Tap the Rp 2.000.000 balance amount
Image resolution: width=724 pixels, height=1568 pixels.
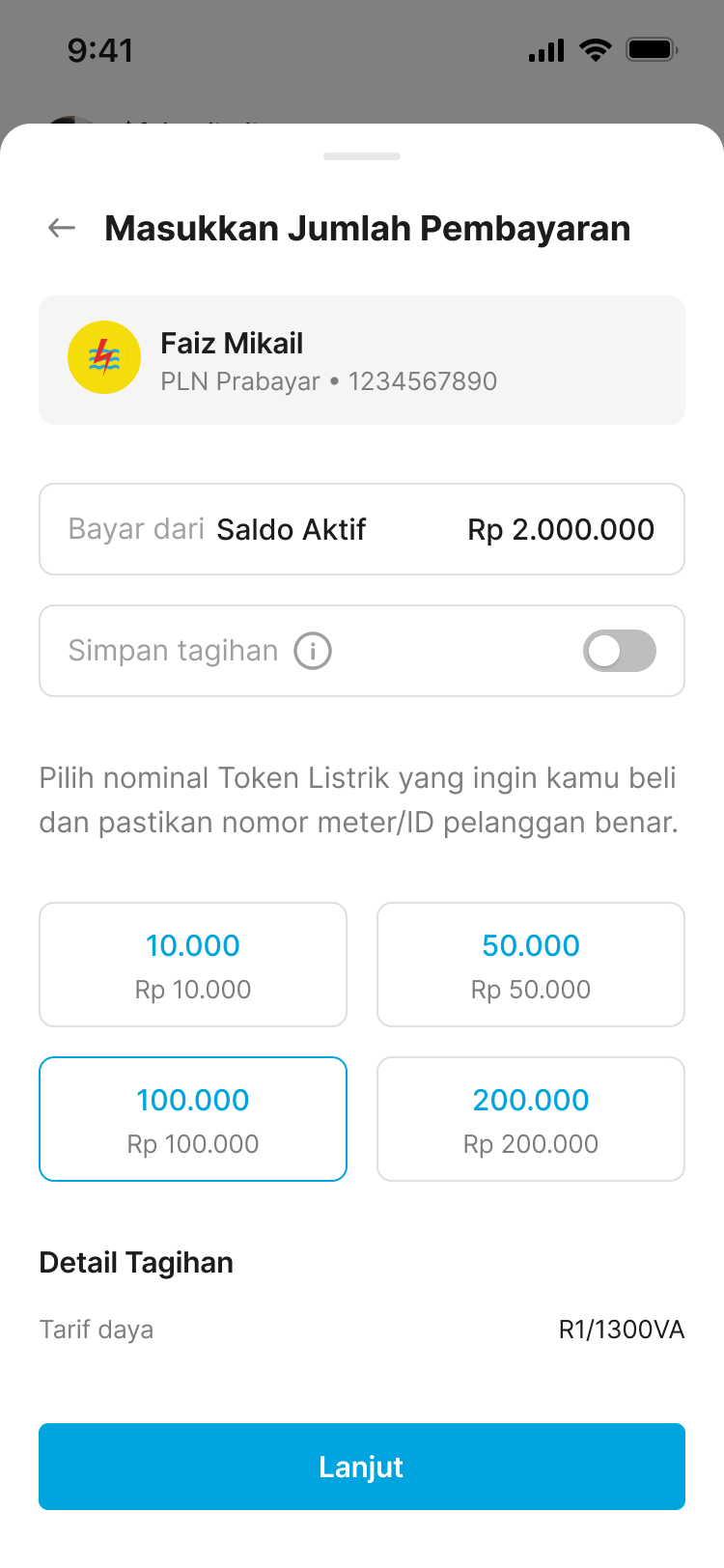click(x=561, y=529)
